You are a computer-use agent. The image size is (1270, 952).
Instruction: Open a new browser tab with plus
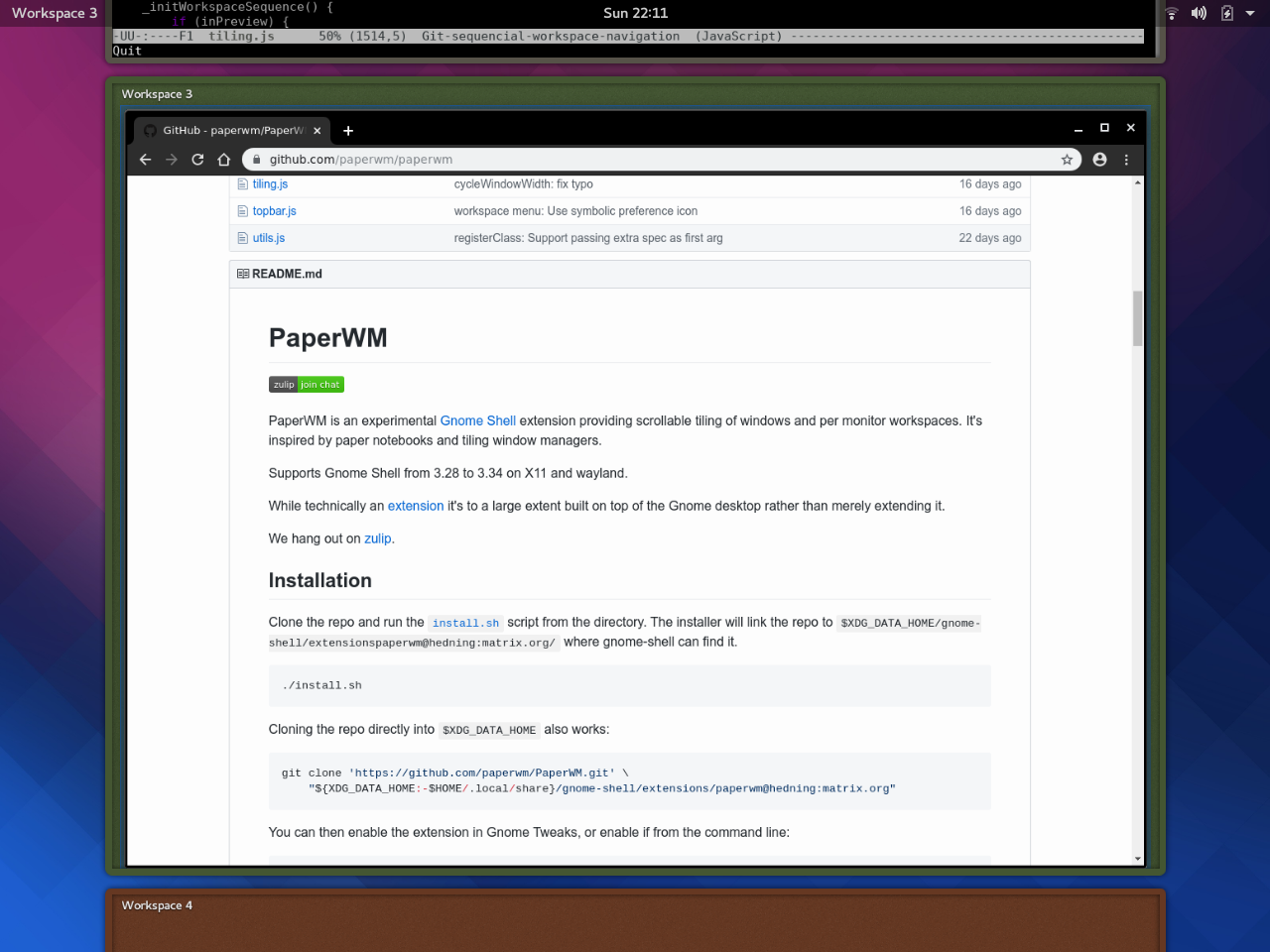(x=348, y=131)
